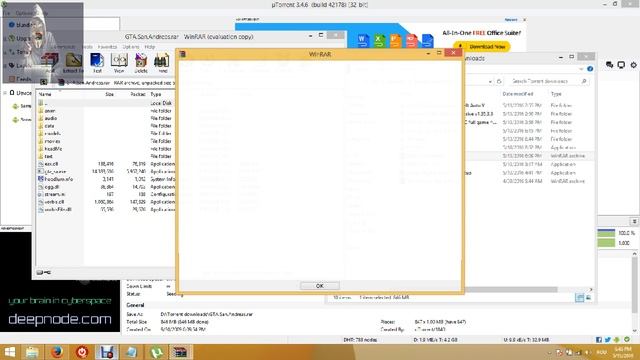Open the Favorites menu in WinRAR
Screen dimensions: 640x360
tap(108, 47)
